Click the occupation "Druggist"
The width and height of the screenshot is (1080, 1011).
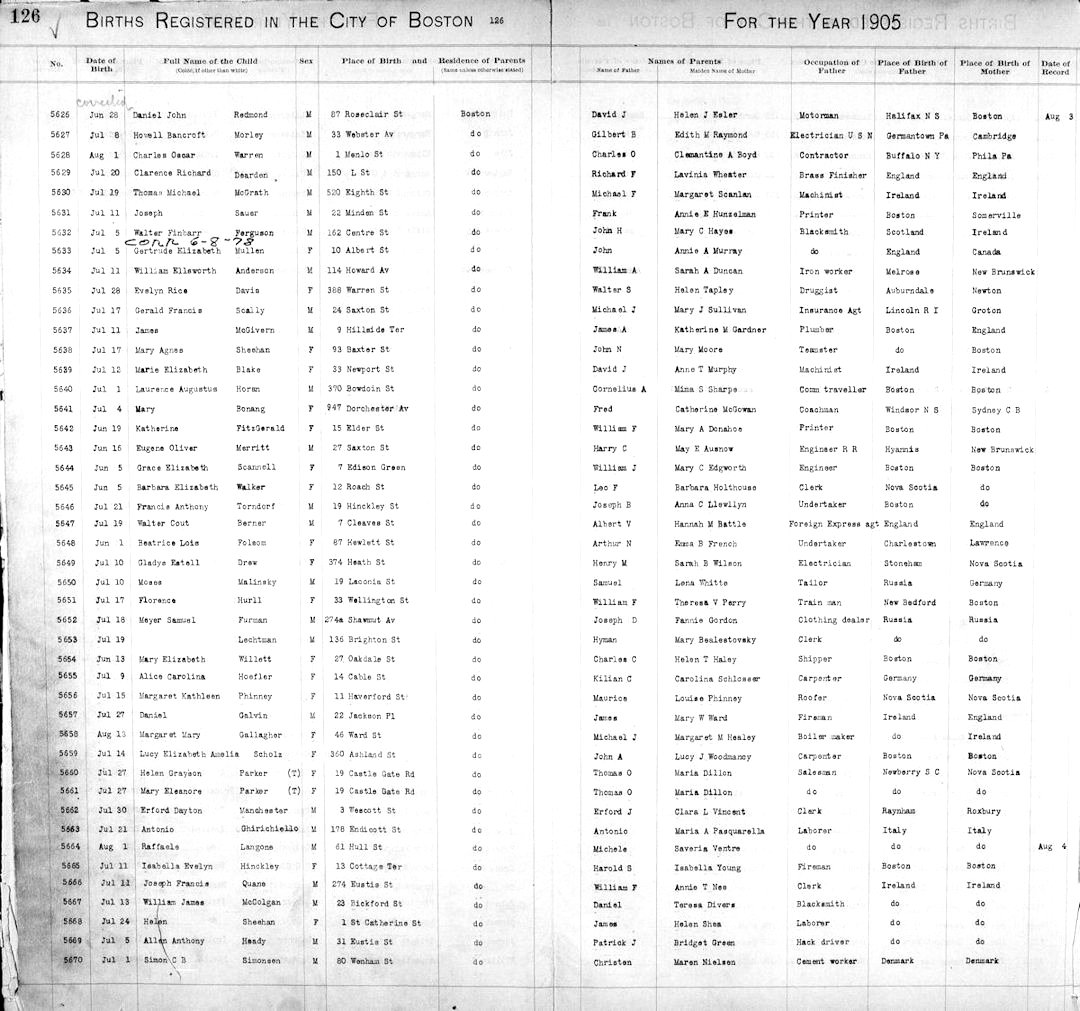click(819, 291)
